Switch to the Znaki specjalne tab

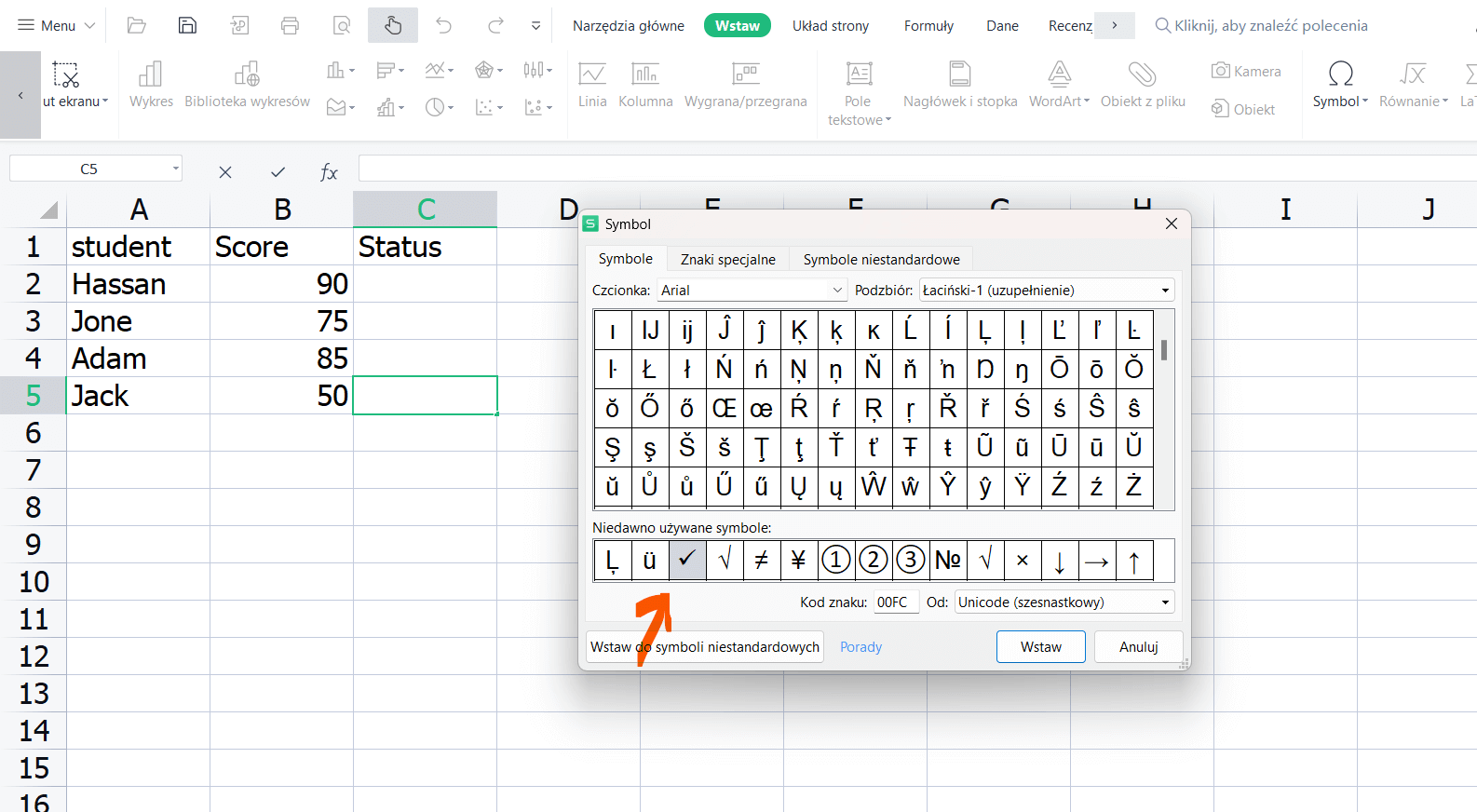727,259
